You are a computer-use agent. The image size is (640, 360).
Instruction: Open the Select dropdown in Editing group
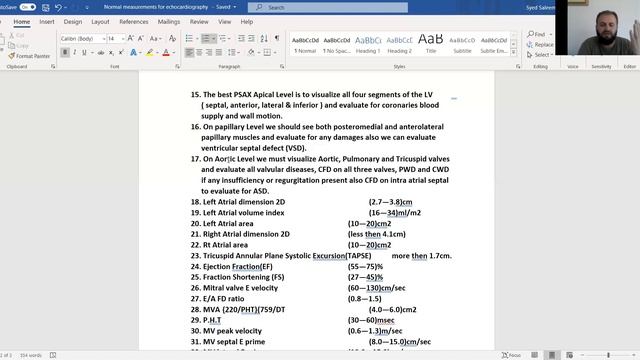(x=540, y=55)
